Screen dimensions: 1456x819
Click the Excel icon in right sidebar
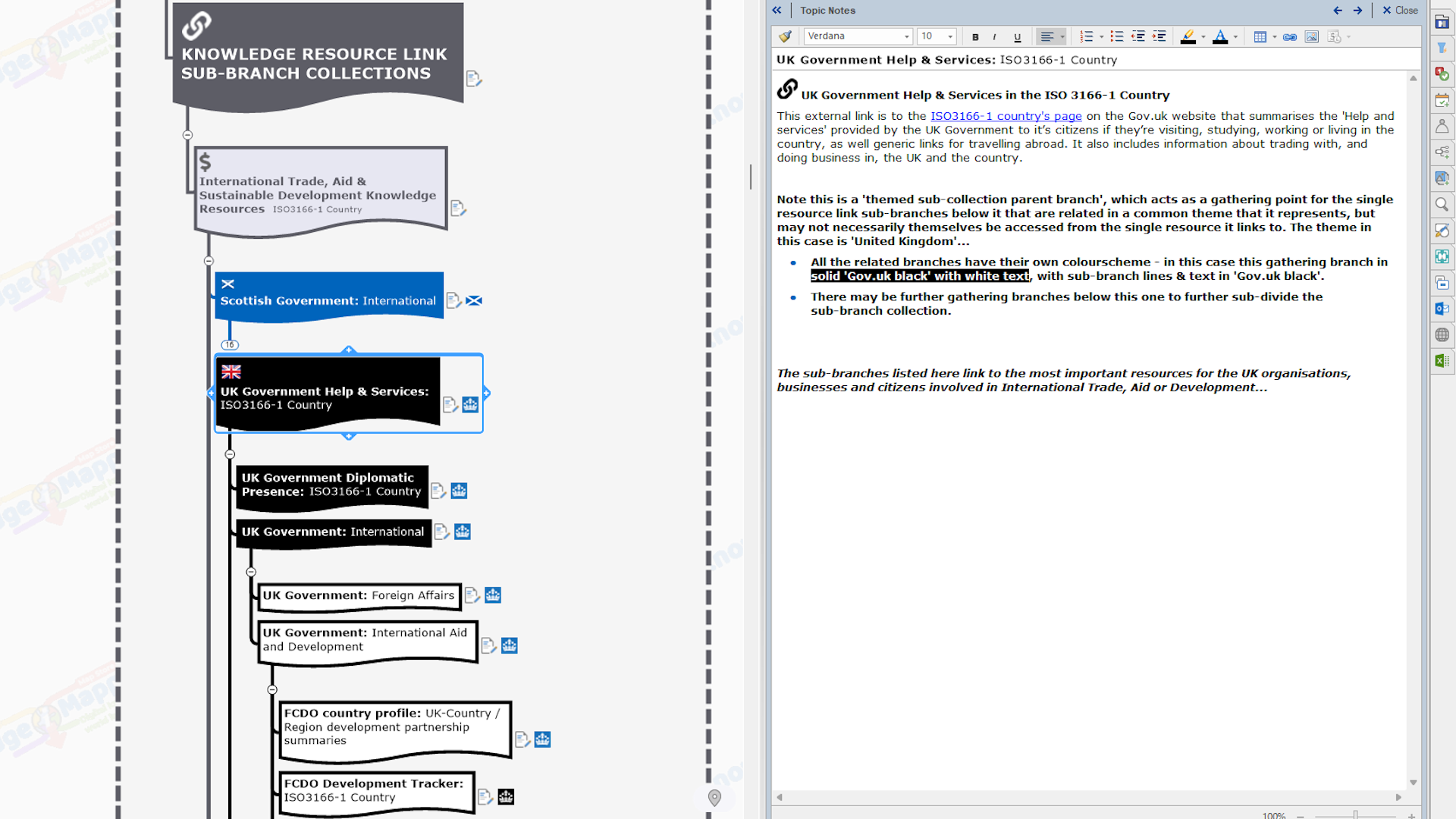pos(1442,361)
